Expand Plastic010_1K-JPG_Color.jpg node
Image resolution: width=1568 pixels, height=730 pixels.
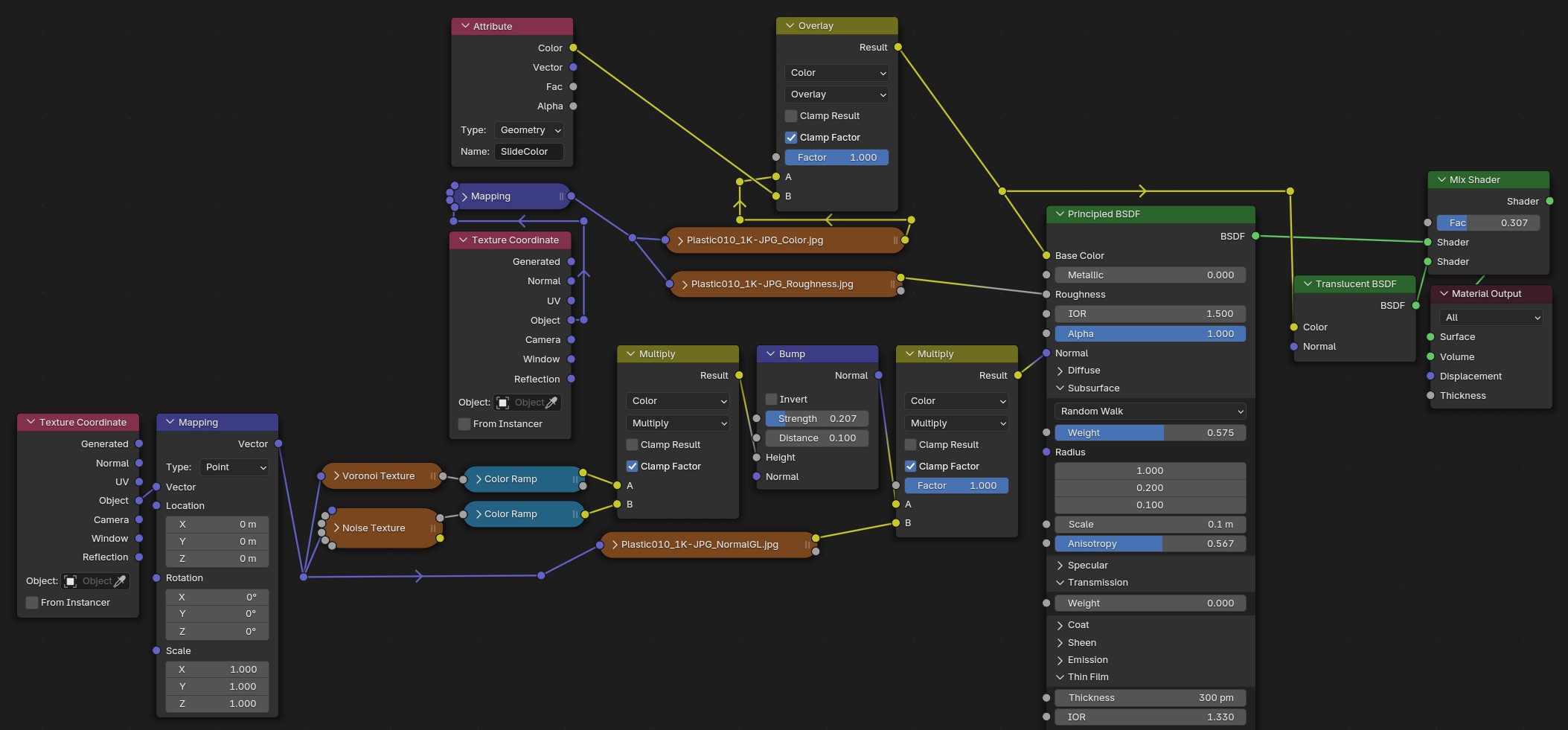pyautogui.click(x=680, y=240)
